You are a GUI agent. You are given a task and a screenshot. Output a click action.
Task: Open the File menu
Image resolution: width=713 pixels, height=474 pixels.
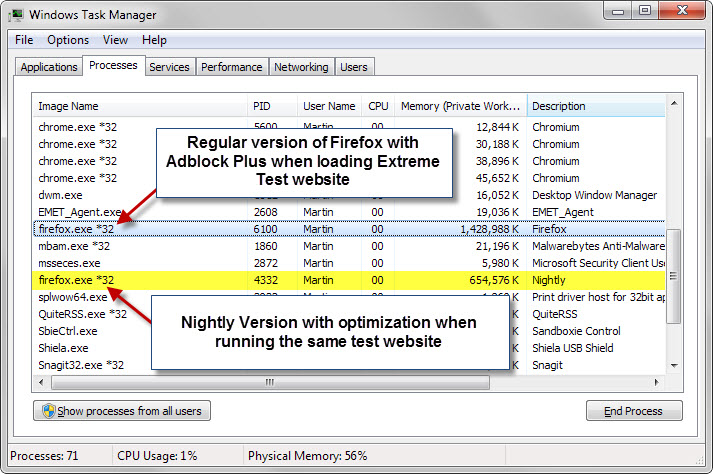[x=24, y=40]
